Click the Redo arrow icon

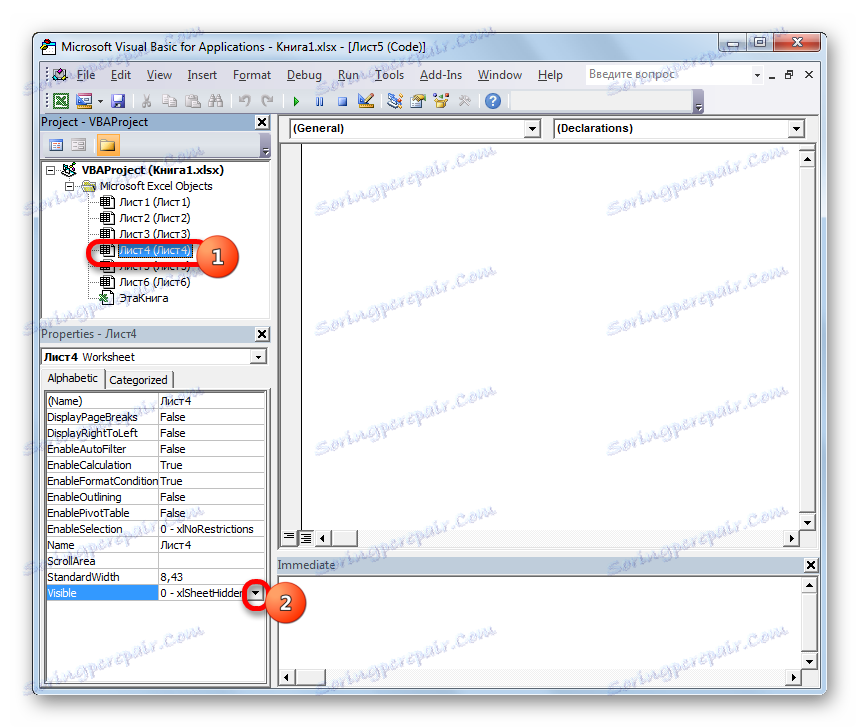click(x=267, y=101)
